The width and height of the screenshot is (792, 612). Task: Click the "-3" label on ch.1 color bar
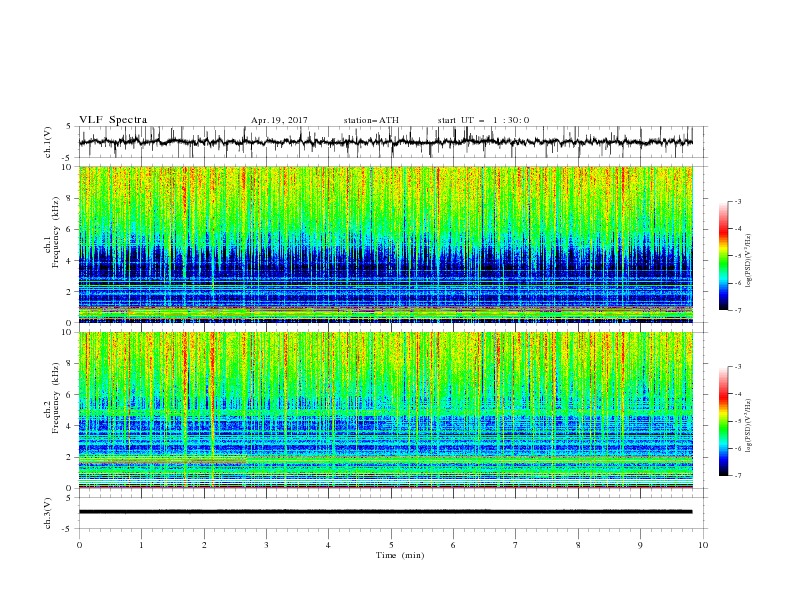(737, 202)
